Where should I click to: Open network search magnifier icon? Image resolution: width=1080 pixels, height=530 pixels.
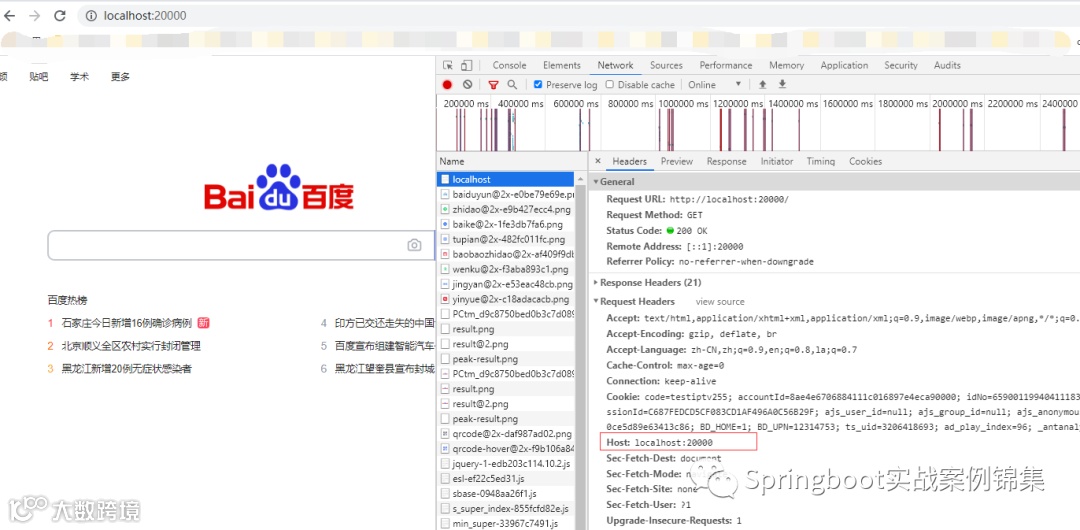tap(512, 85)
